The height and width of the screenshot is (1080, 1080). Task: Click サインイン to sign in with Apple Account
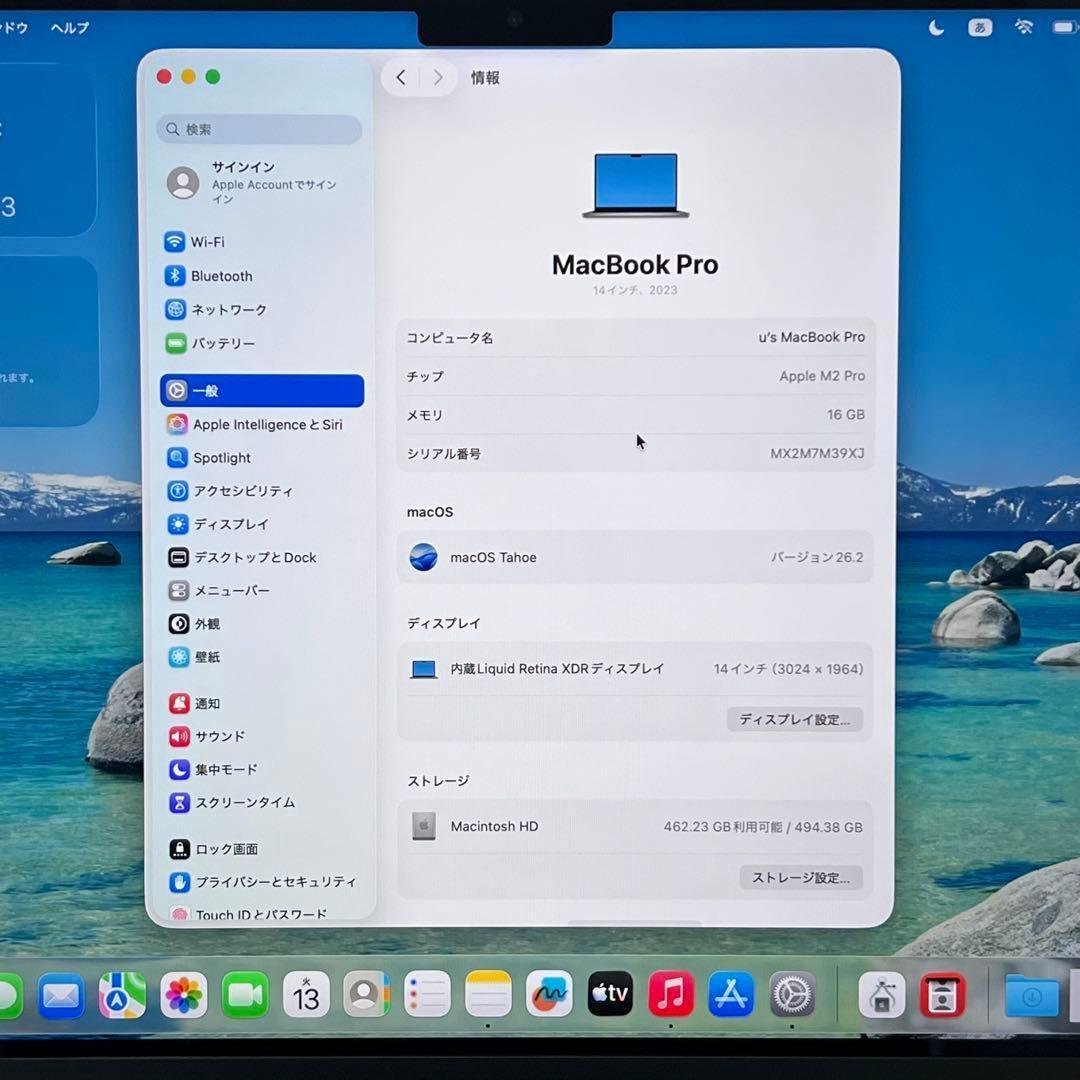point(243,167)
